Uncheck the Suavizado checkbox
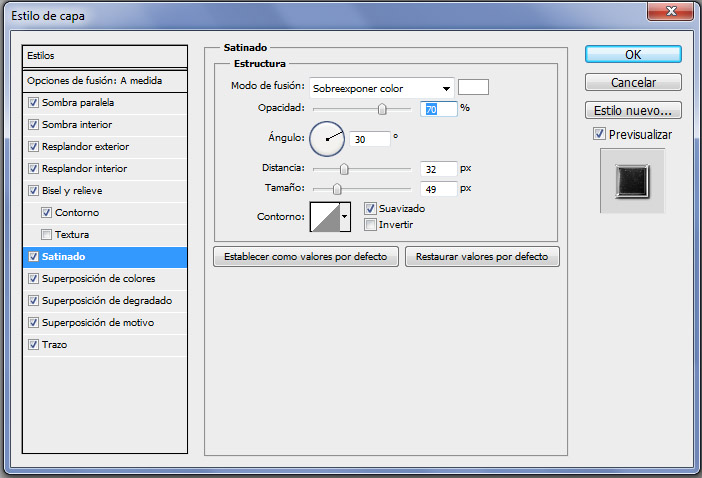 click(370, 208)
